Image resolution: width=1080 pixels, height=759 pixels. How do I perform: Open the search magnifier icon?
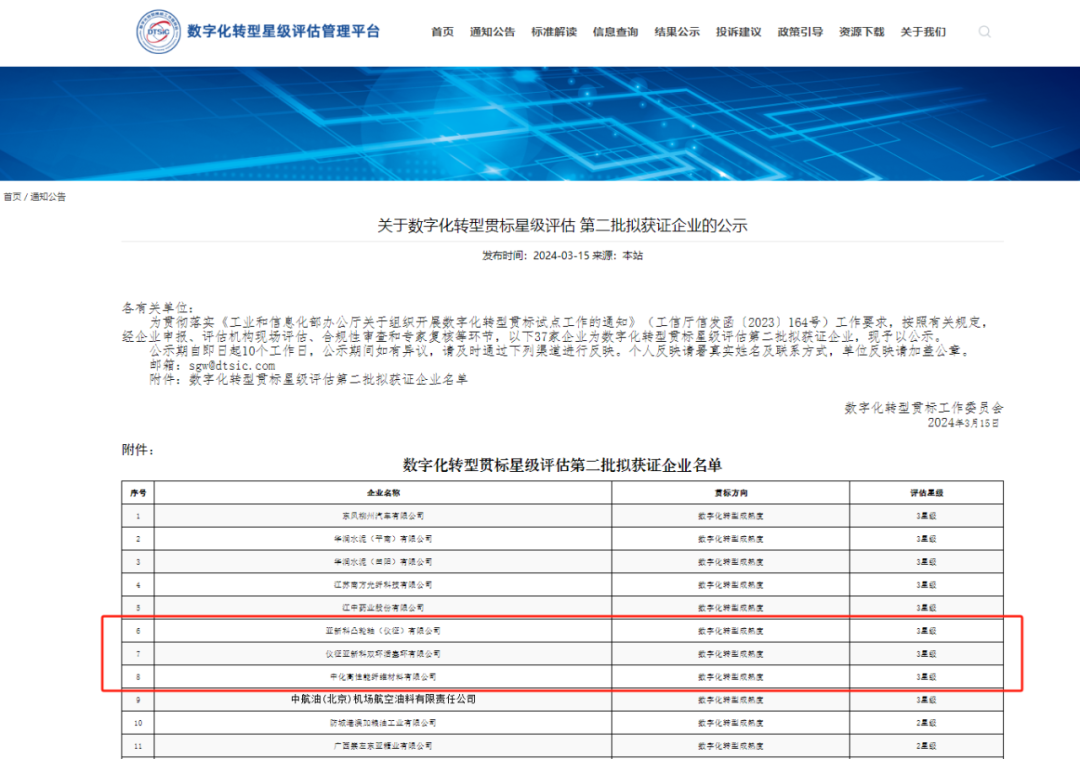pyautogui.click(x=984, y=32)
